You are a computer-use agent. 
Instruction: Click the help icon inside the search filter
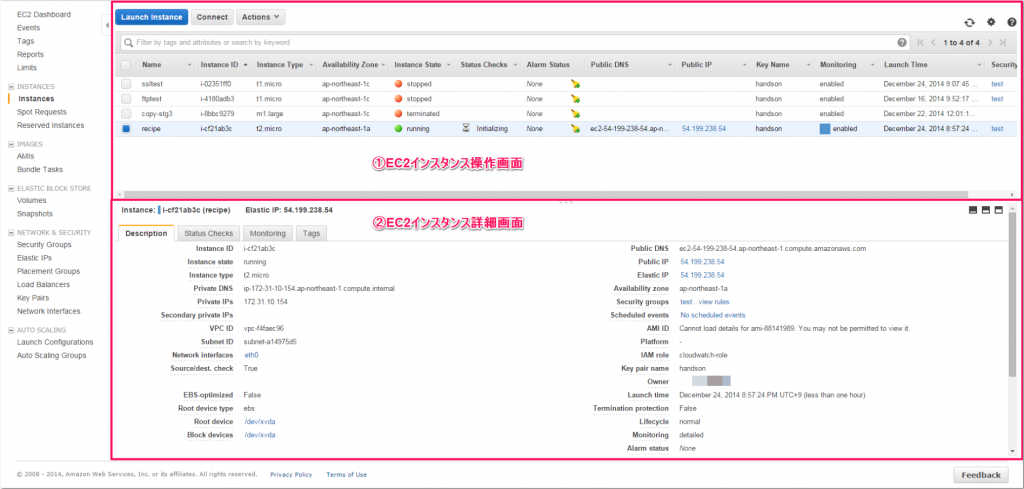pos(902,42)
